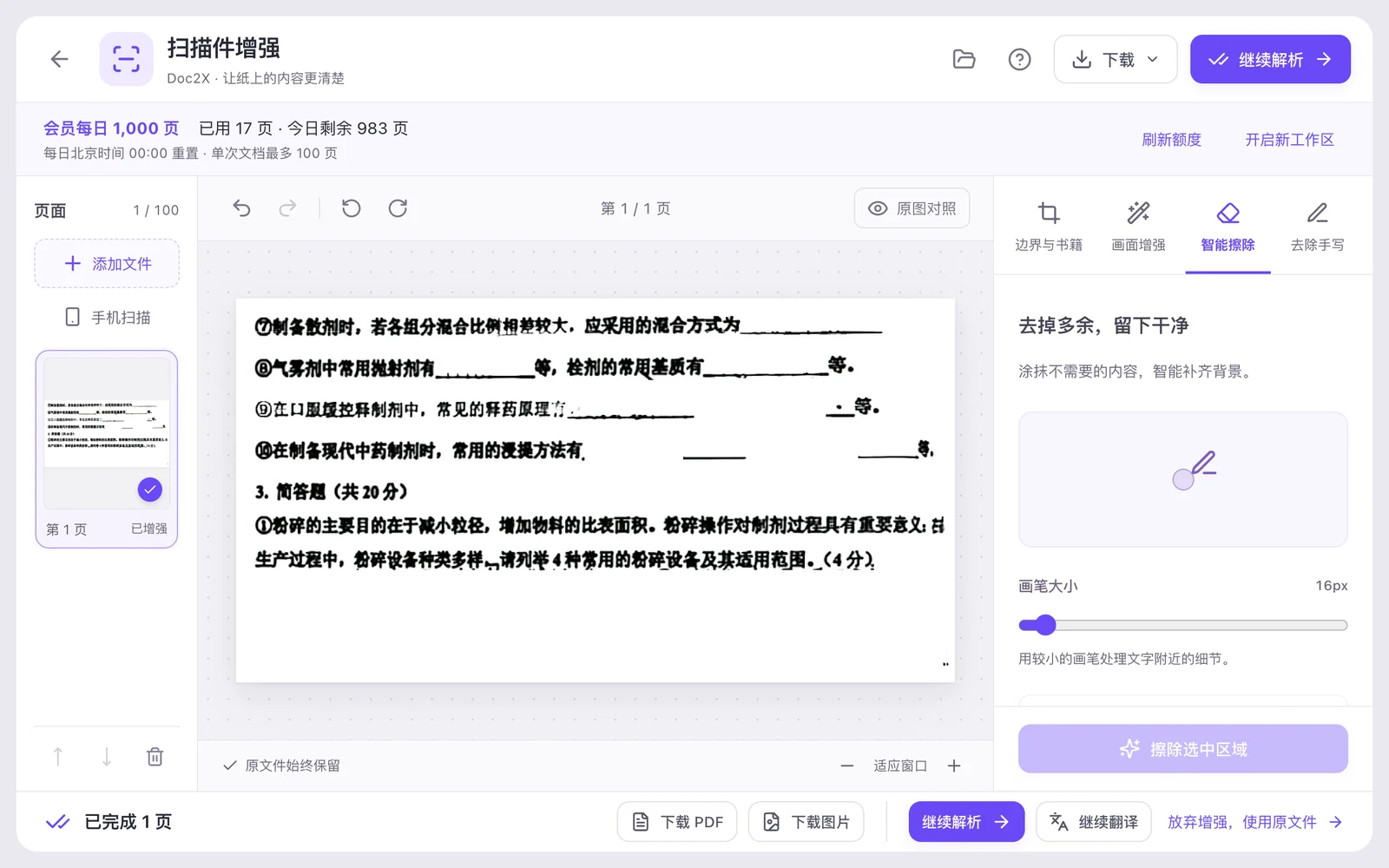Switch to 画面增强 tab
This screenshot has width=1389, height=868.
pyautogui.click(x=1138, y=228)
